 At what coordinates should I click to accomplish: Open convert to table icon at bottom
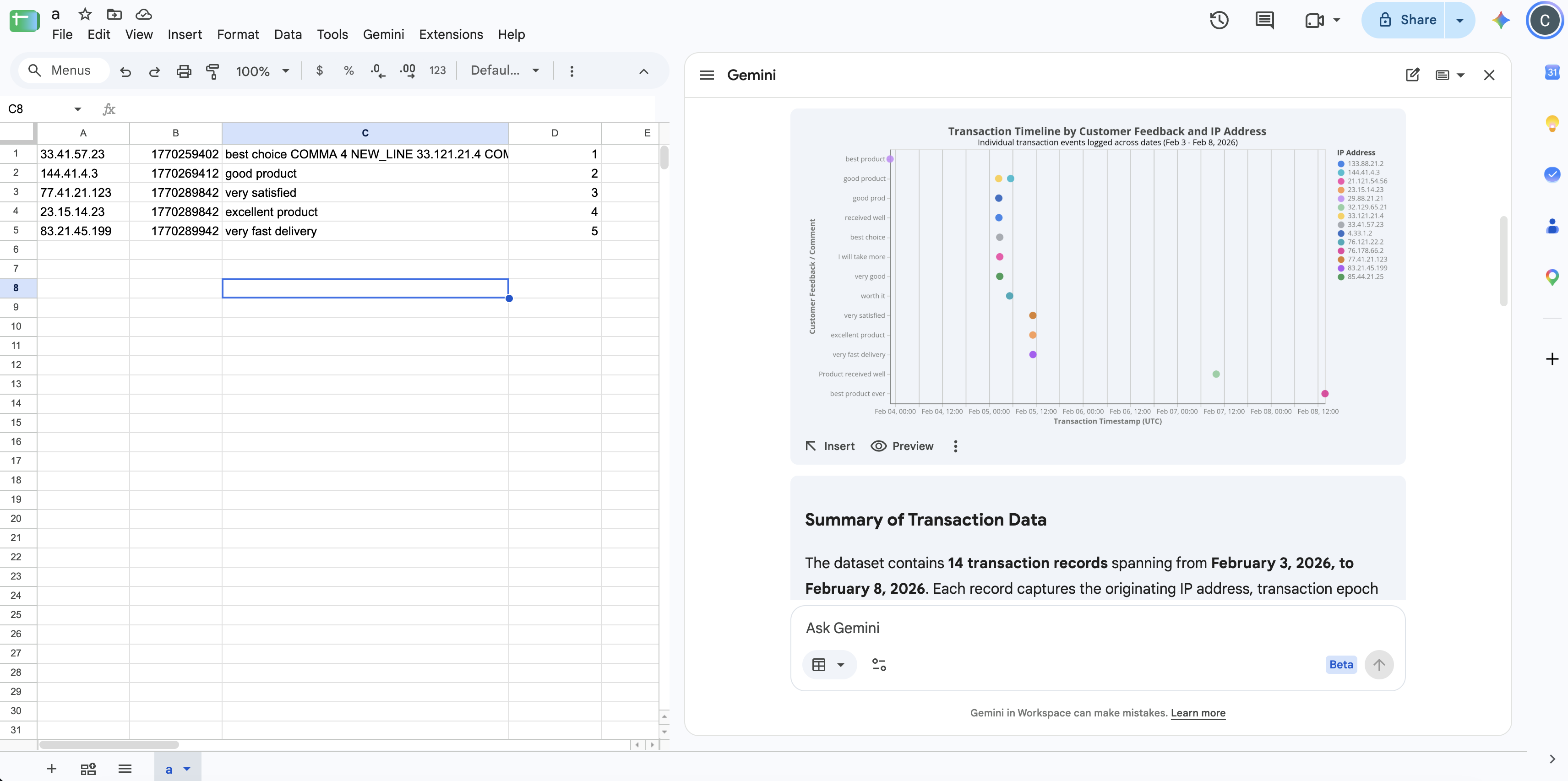(88, 769)
